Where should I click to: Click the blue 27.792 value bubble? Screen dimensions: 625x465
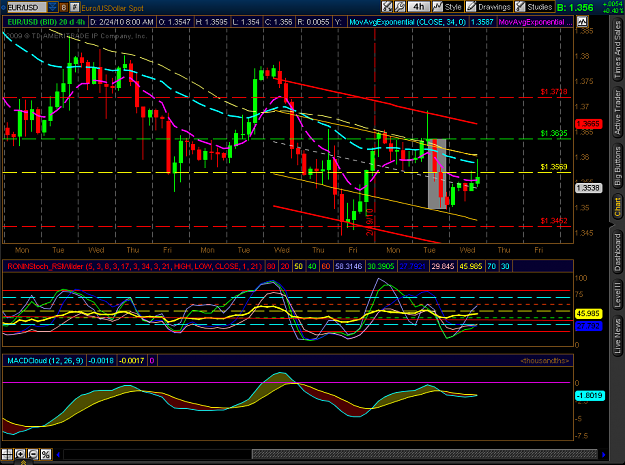[588, 326]
